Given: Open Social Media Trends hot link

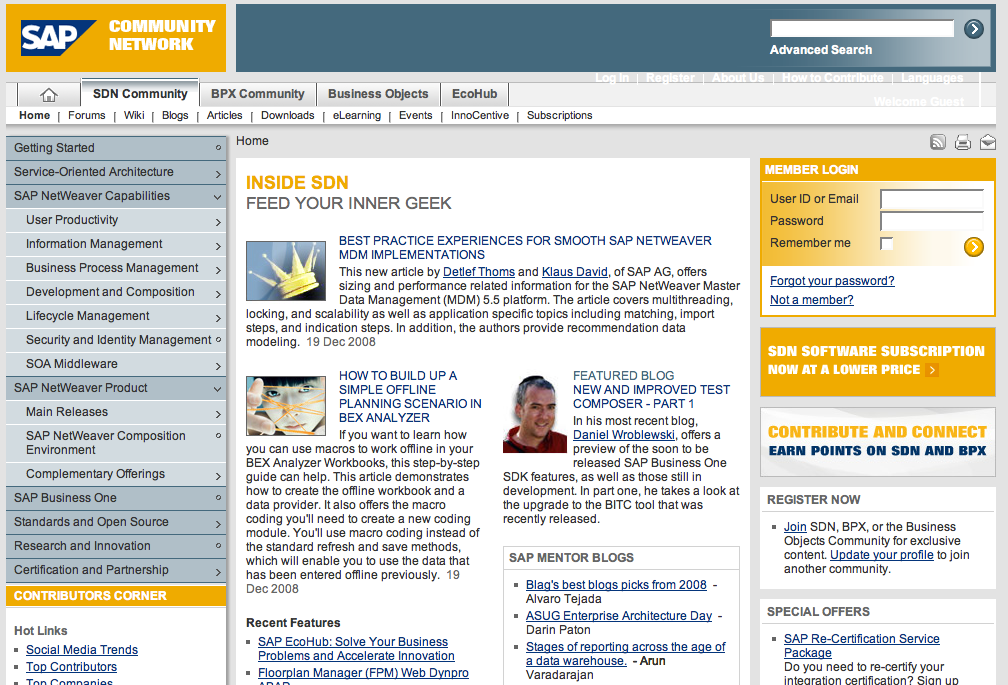Looking at the screenshot, I should coord(82,650).
